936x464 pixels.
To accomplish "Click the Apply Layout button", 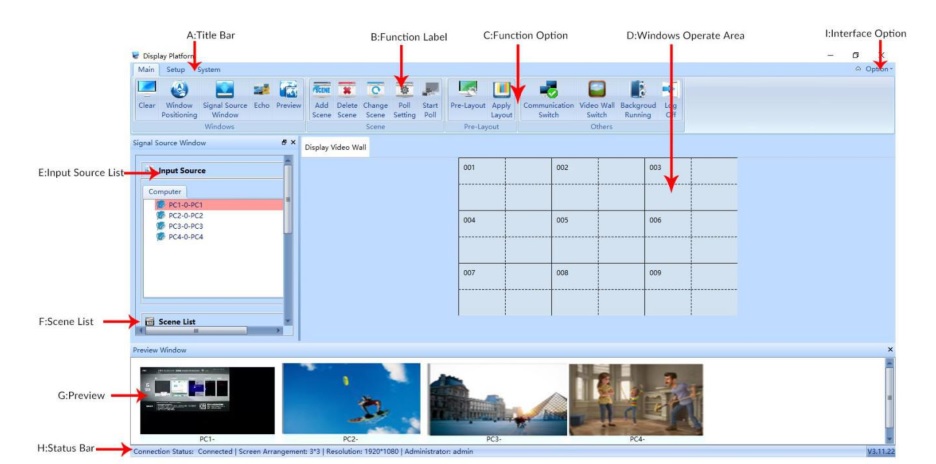I will 502,92.
